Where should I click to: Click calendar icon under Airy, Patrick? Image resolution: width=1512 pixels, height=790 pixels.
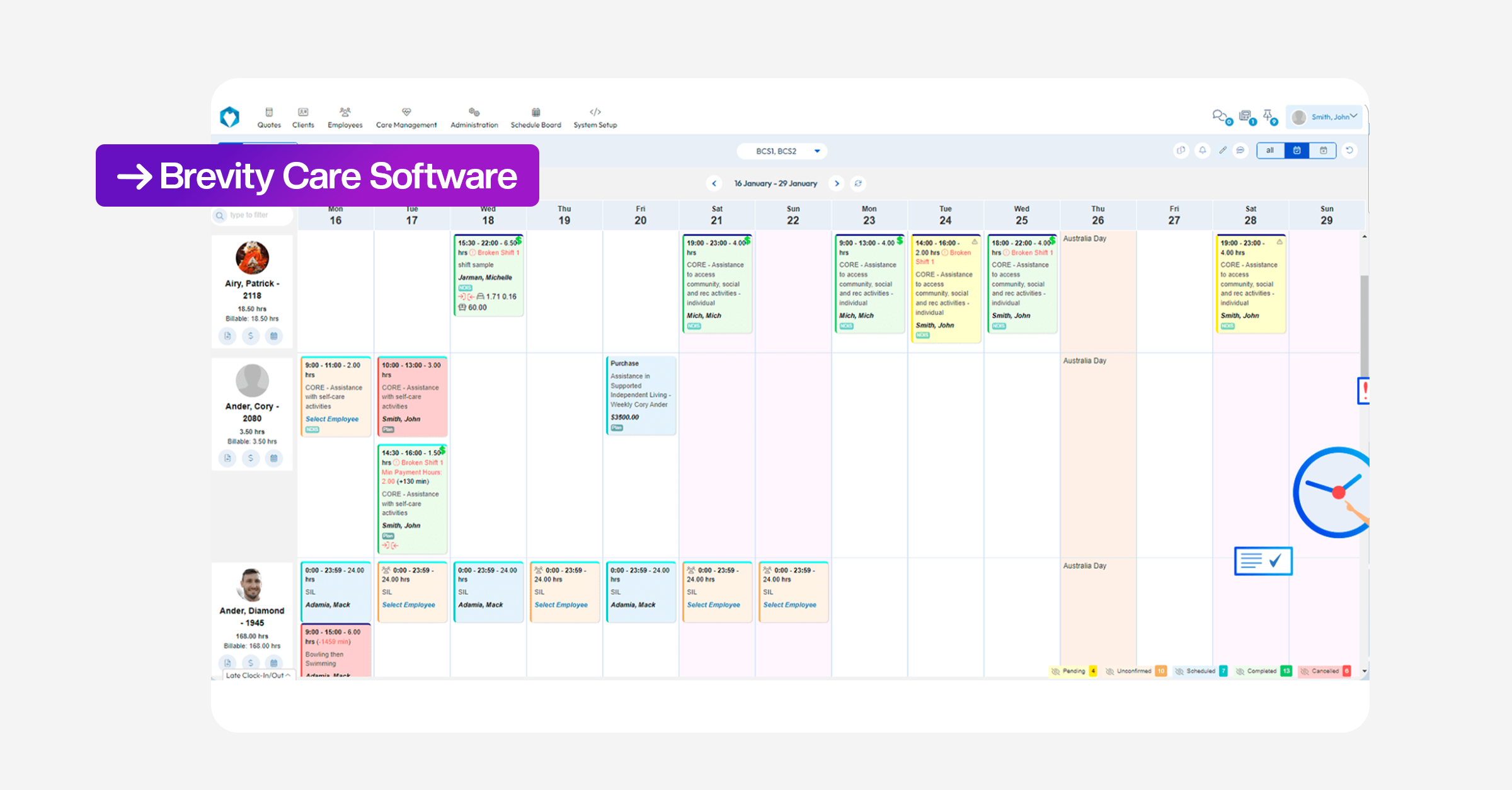pyautogui.click(x=273, y=336)
